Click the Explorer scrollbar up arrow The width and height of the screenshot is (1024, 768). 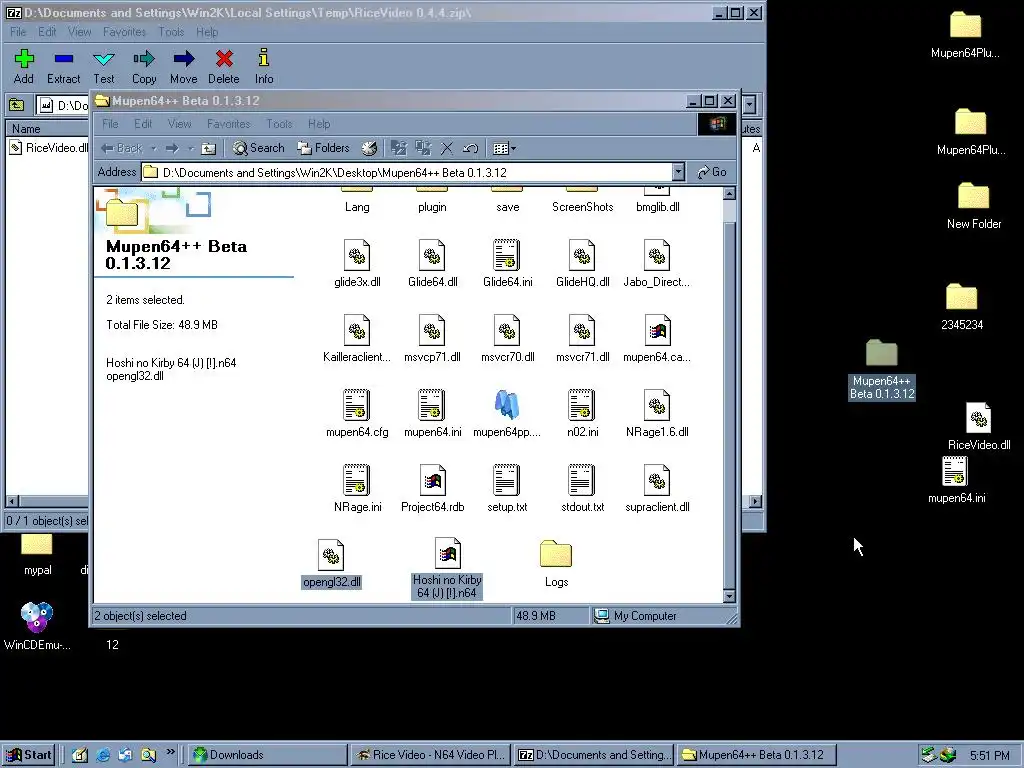tap(729, 193)
